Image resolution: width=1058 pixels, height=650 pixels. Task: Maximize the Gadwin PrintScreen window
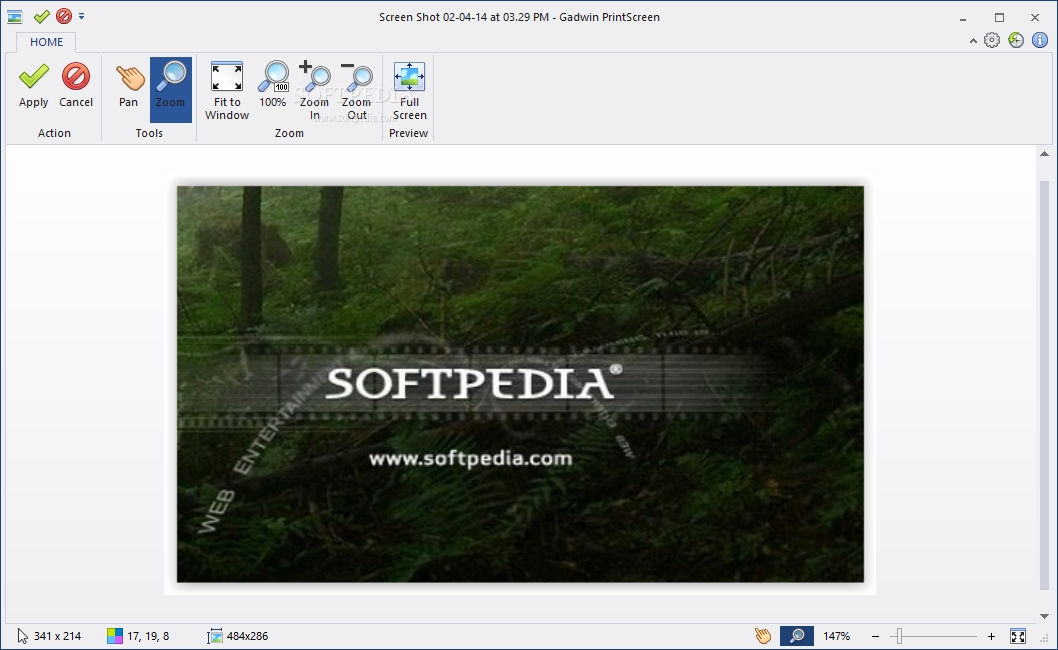[x=999, y=18]
